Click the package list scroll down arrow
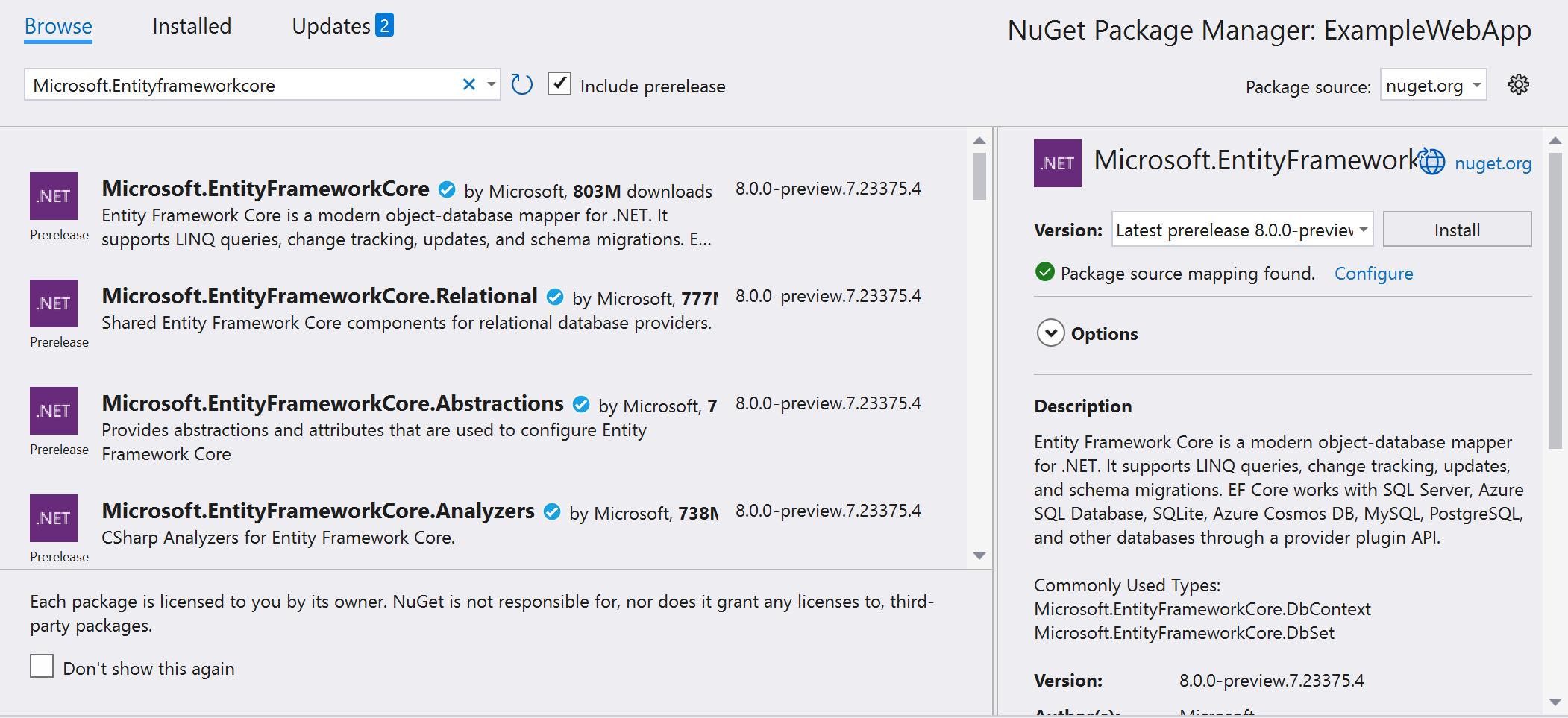Viewport: 1568px width, 718px height. [979, 556]
